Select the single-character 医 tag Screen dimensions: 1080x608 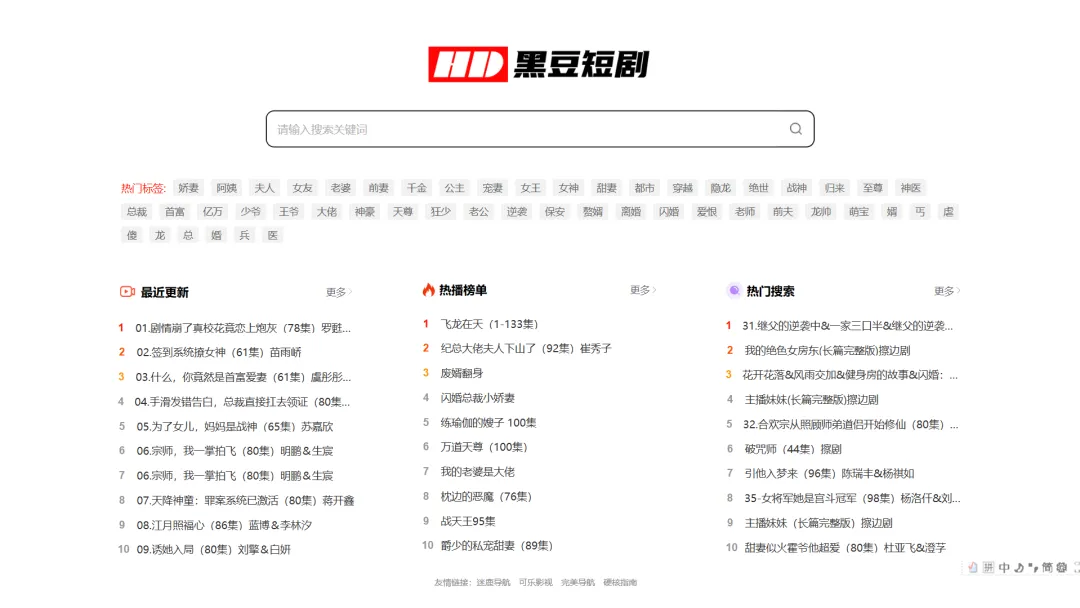tap(273, 235)
